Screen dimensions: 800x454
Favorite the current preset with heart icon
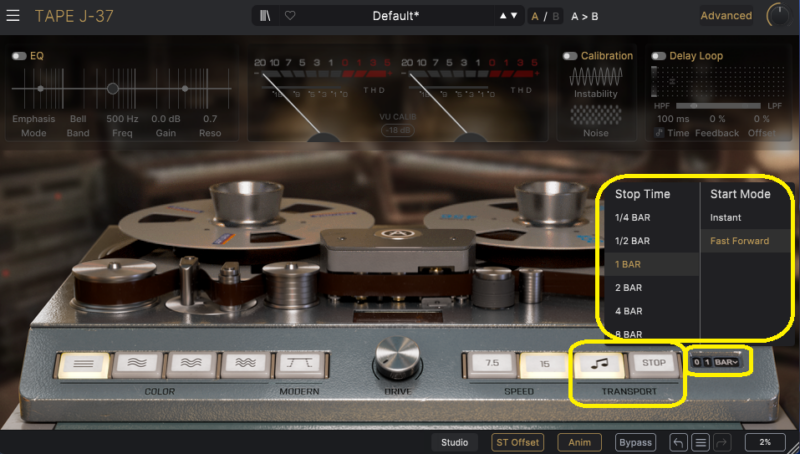click(290, 16)
